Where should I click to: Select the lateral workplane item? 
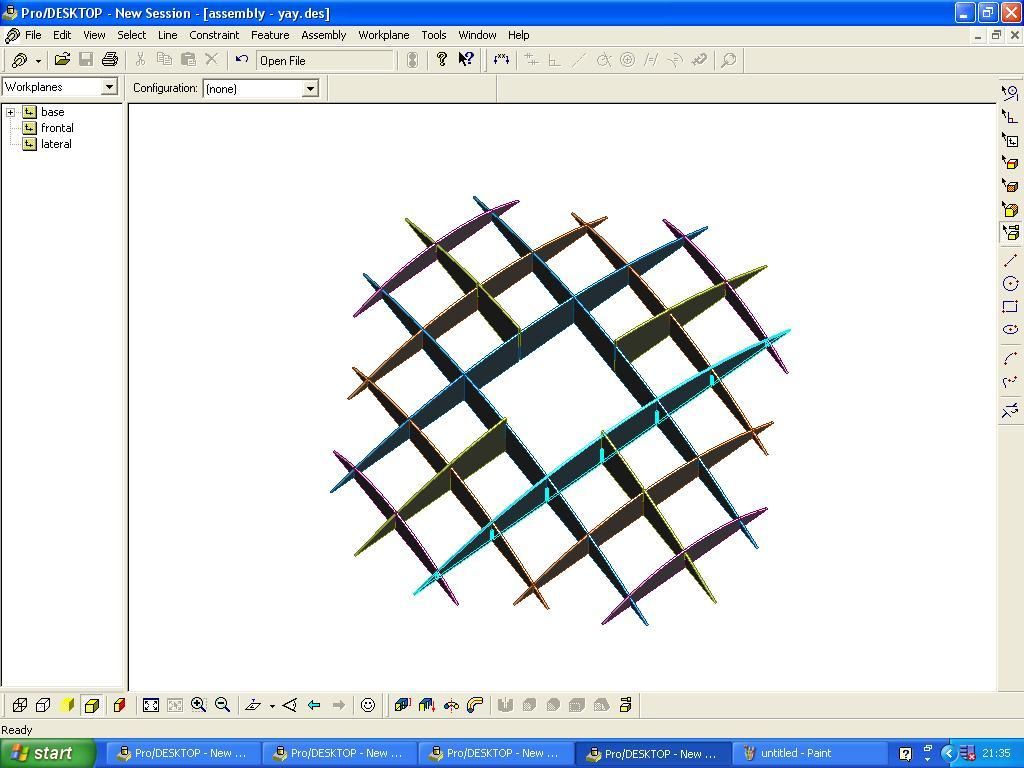click(56, 144)
